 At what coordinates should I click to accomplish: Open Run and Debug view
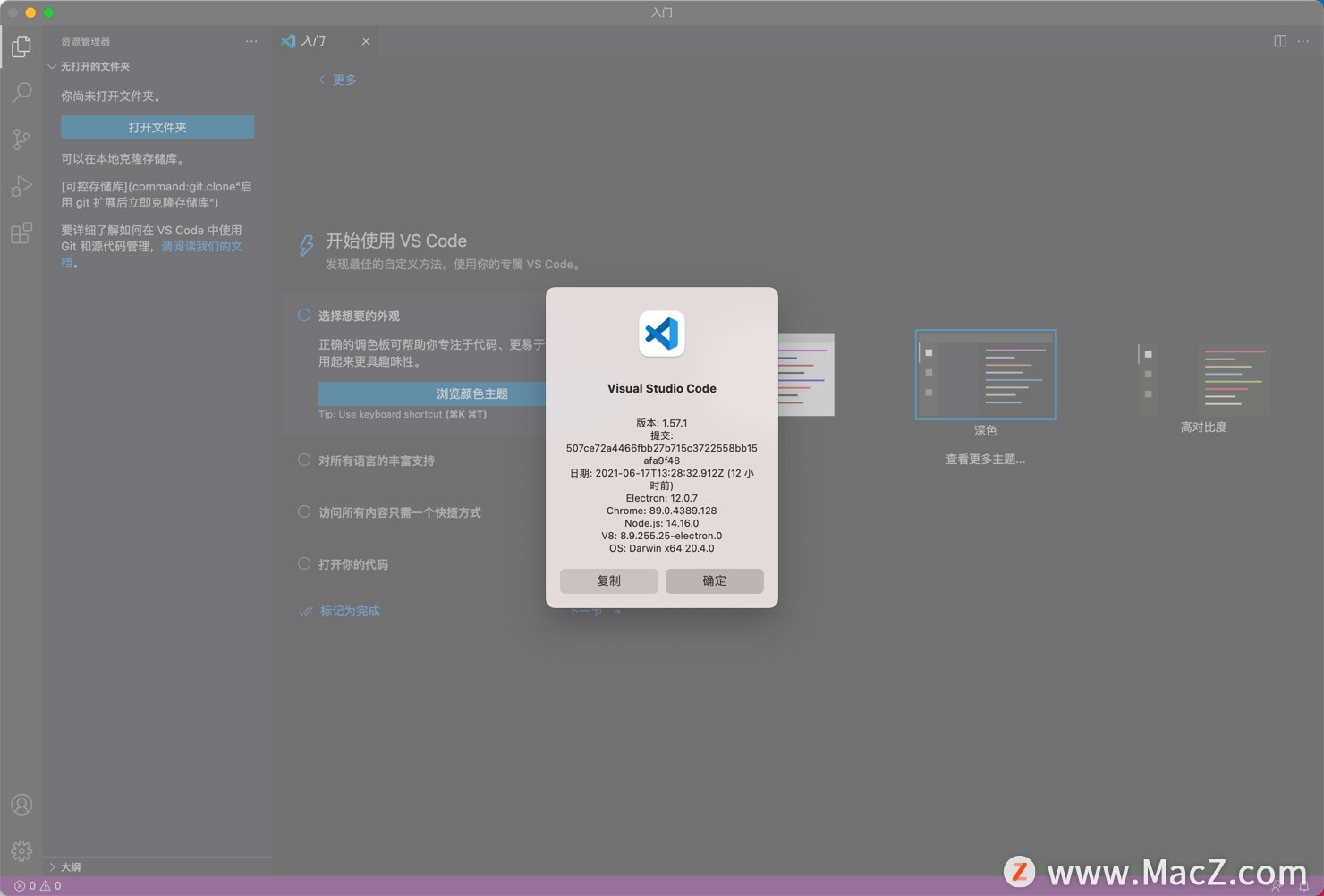pos(21,186)
